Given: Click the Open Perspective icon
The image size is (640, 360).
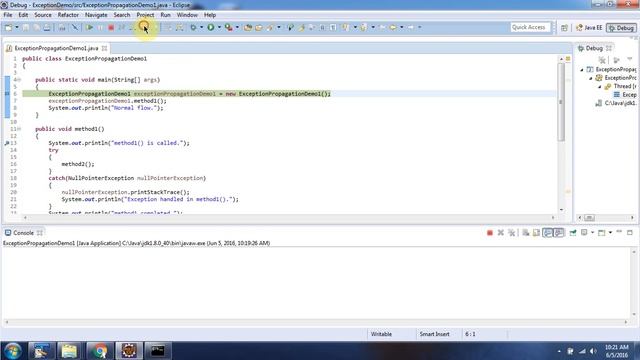Looking at the screenshot, I should 564,28.
